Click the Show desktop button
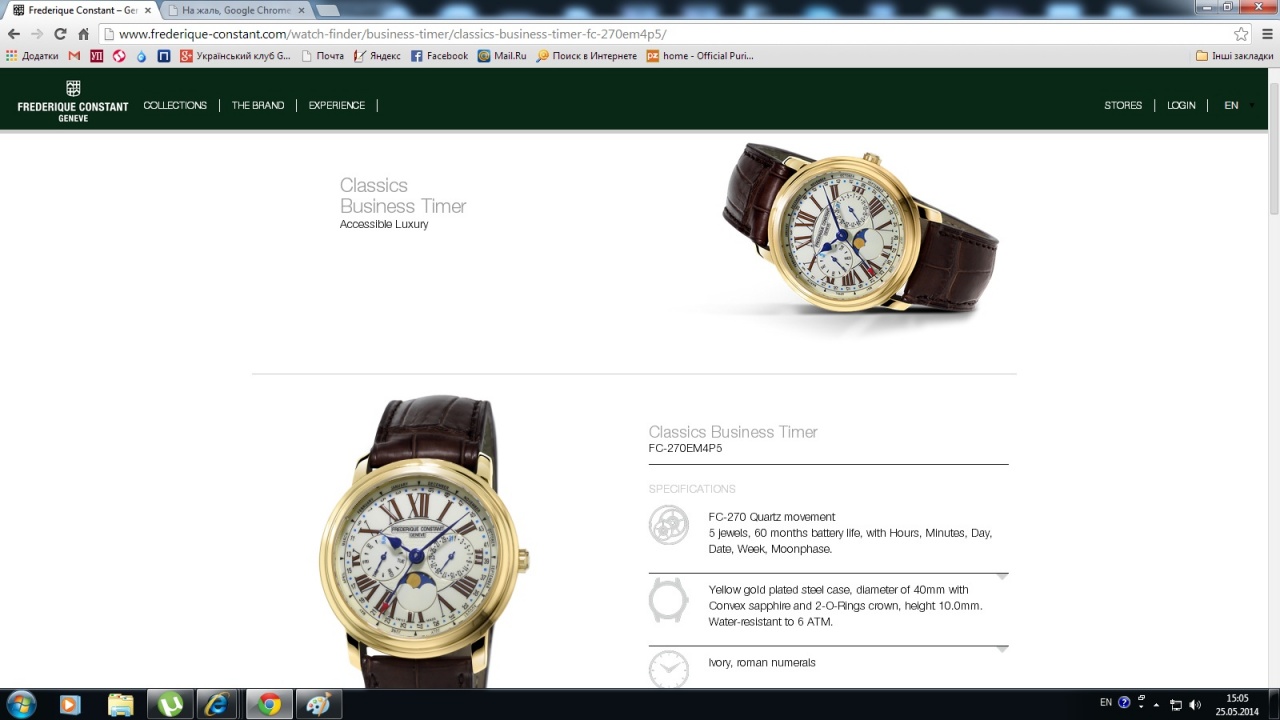1280x720 pixels. pyautogui.click(x=1273, y=704)
